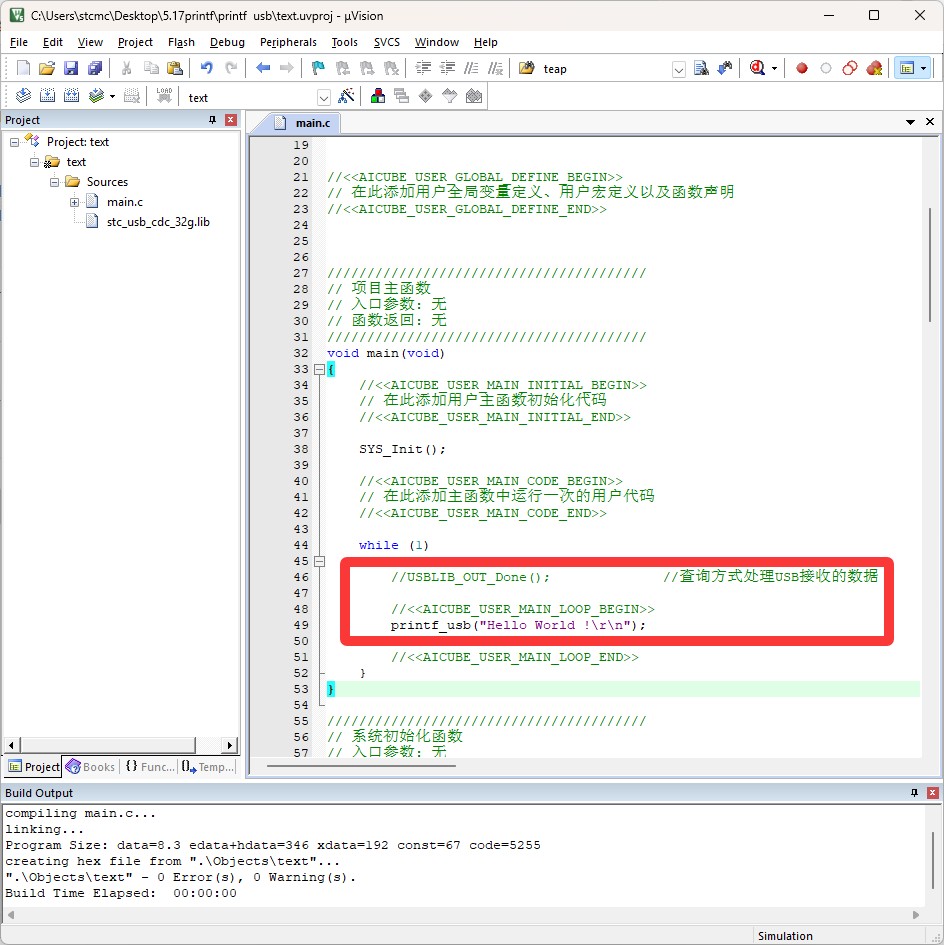The image size is (944, 945).
Task: Open the Batch Build dropdown arrow
Action: [112, 96]
